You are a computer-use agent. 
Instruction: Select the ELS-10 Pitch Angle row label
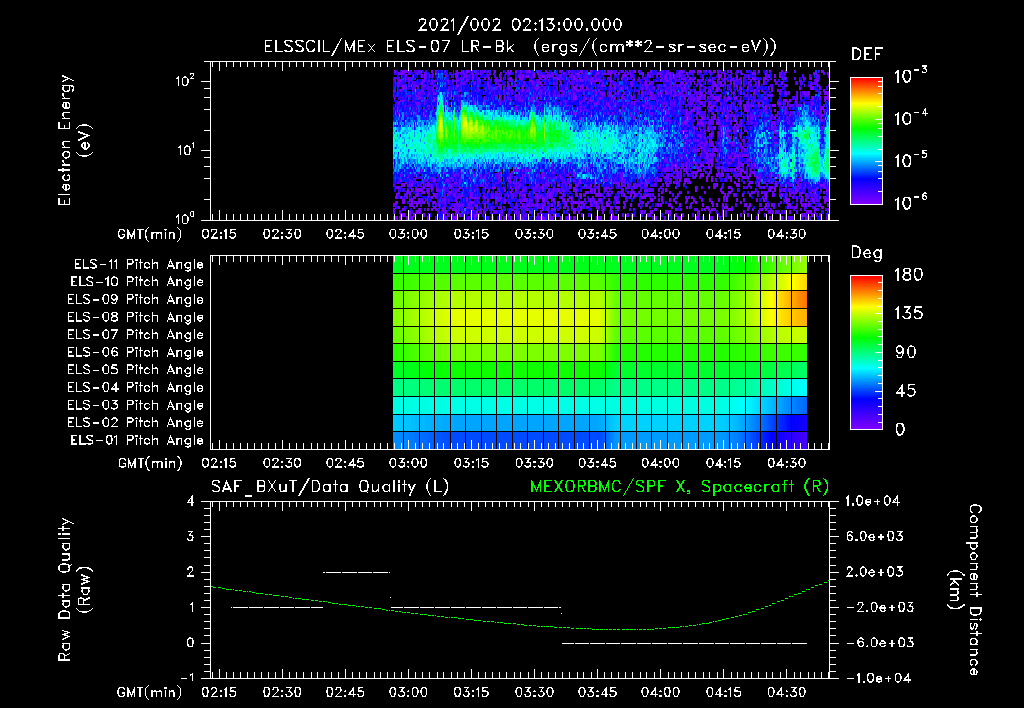(137, 282)
